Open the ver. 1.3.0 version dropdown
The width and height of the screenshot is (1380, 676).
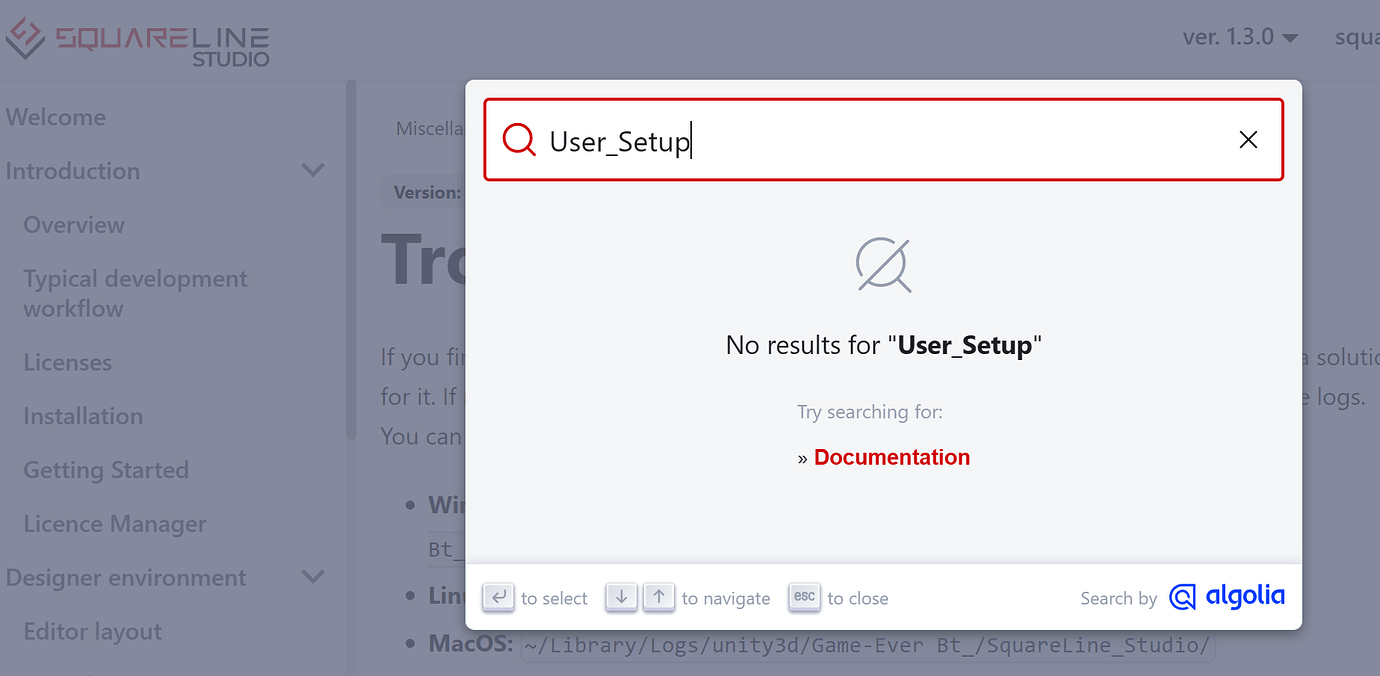pos(1240,38)
